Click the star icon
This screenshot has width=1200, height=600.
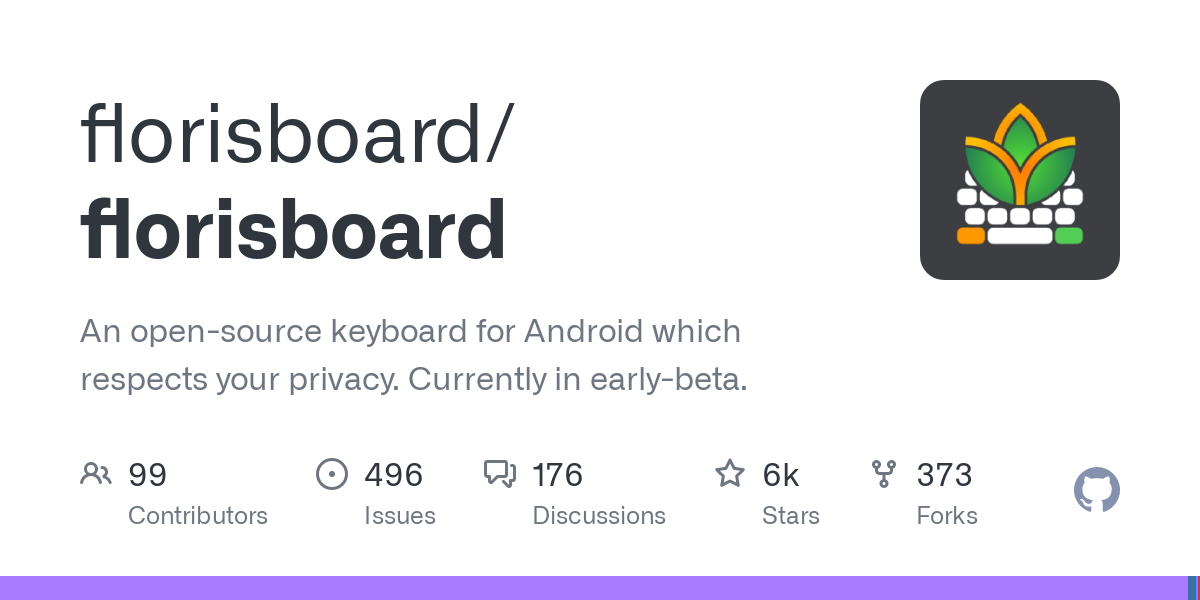pyautogui.click(x=730, y=474)
